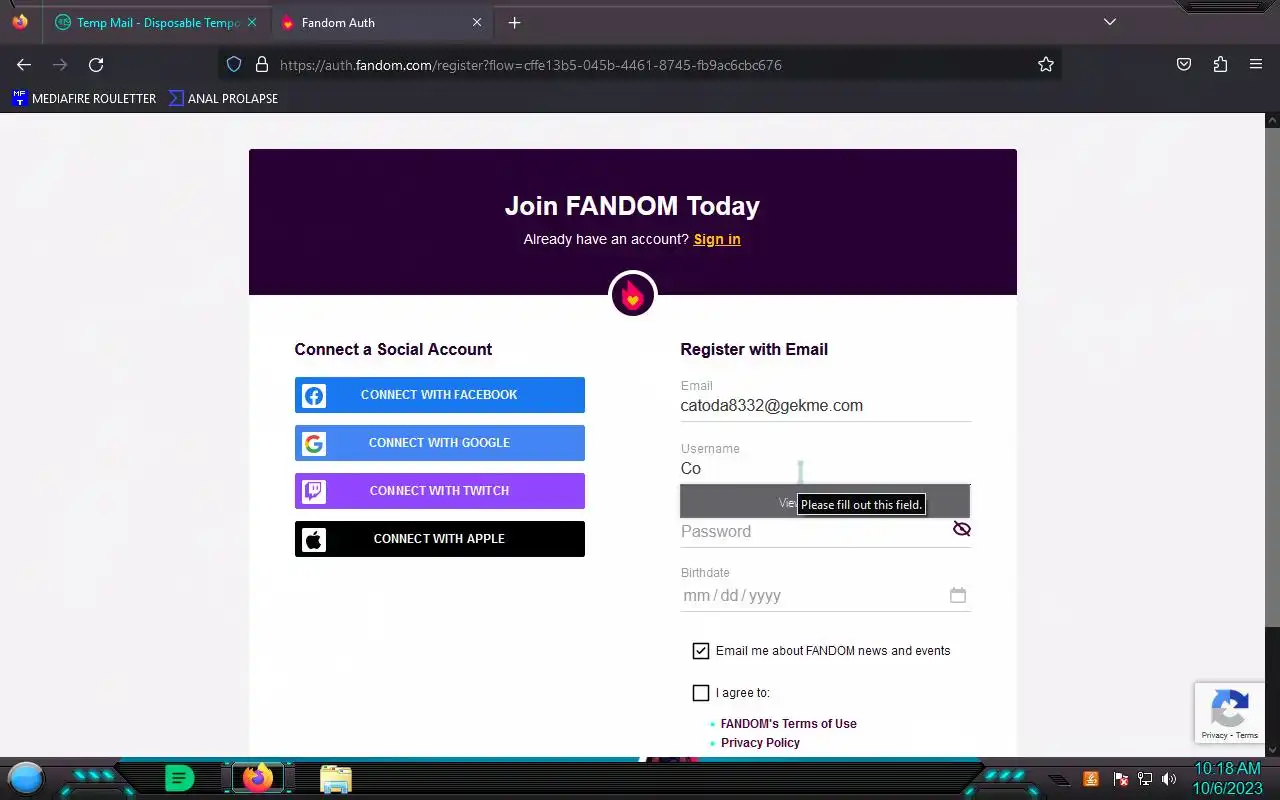Click the Connect a Social Account heading
Image resolution: width=1280 pixels, height=800 pixels.
click(x=393, y=349)
